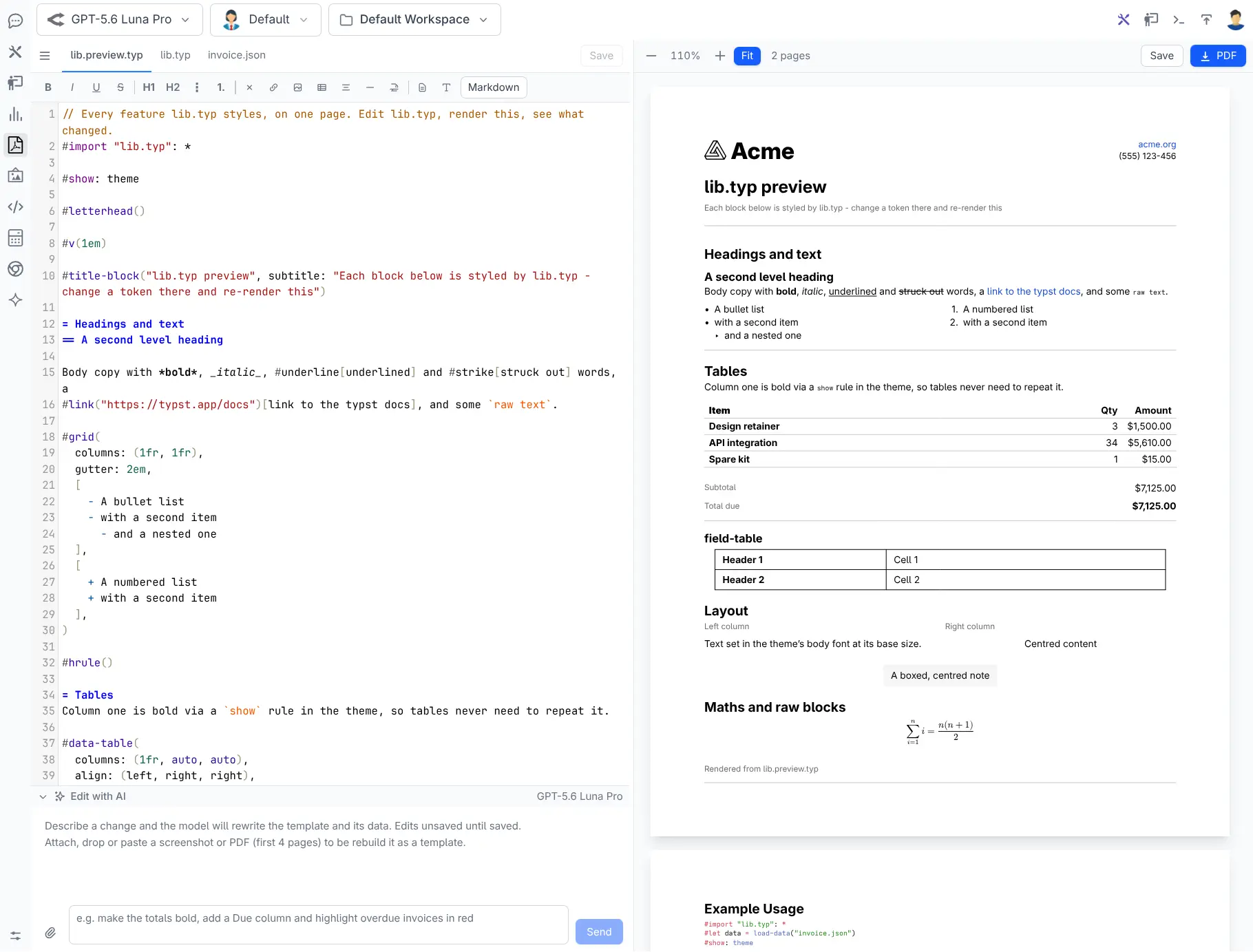Viewport: 1253px width, 952px height.
Task: Apply underline formatting
Action: tap(96, 87)
